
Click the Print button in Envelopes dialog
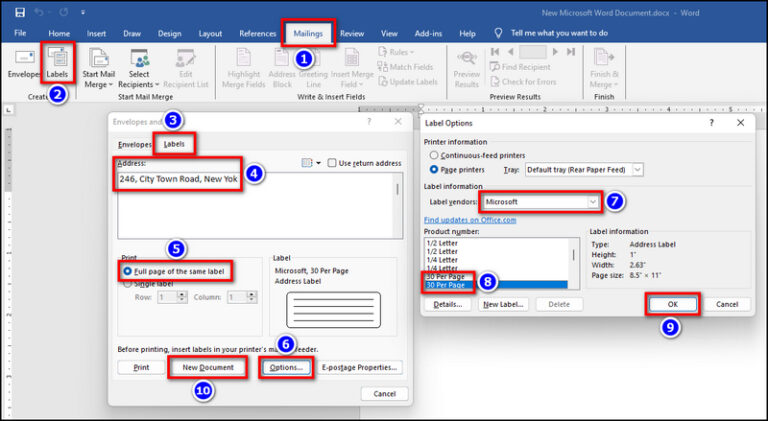tap(142, 367)
